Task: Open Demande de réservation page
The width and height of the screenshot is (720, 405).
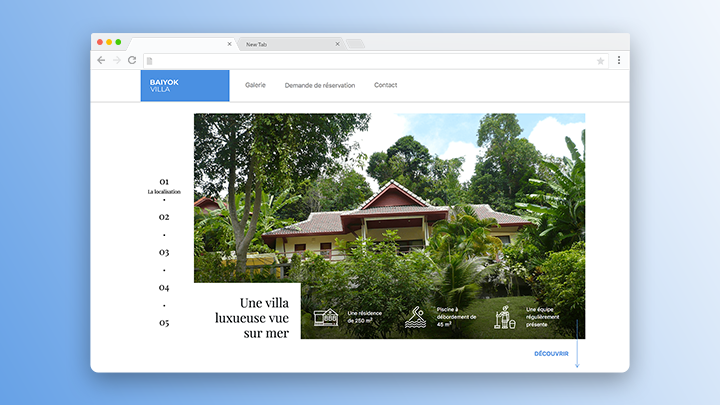Action: pyautogui.click(x=320, y=85)
